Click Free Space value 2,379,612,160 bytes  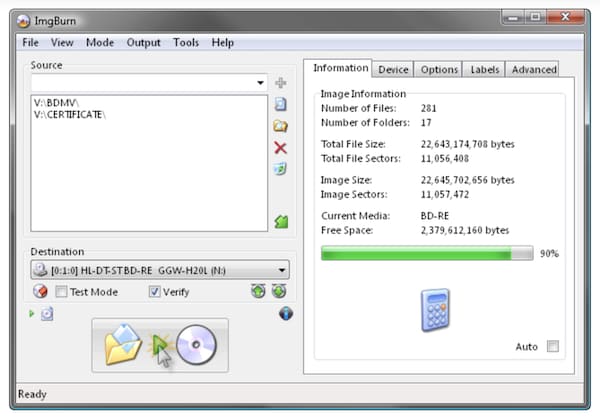click(465, 230)
